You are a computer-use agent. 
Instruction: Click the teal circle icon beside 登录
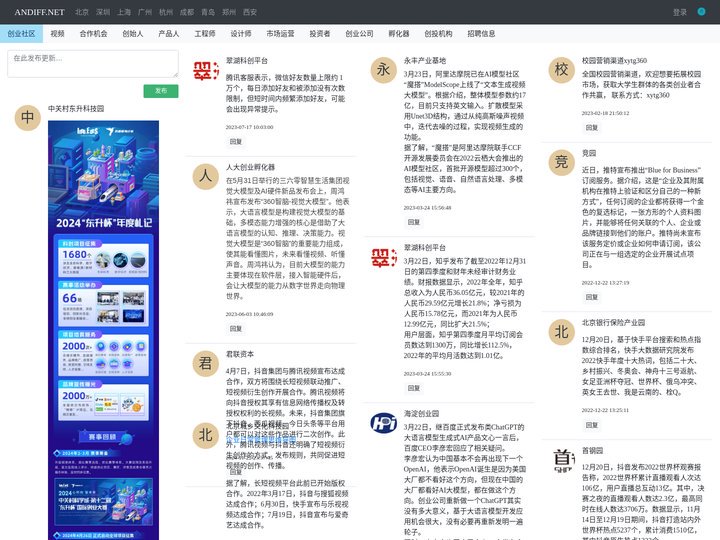pos(701,12)
